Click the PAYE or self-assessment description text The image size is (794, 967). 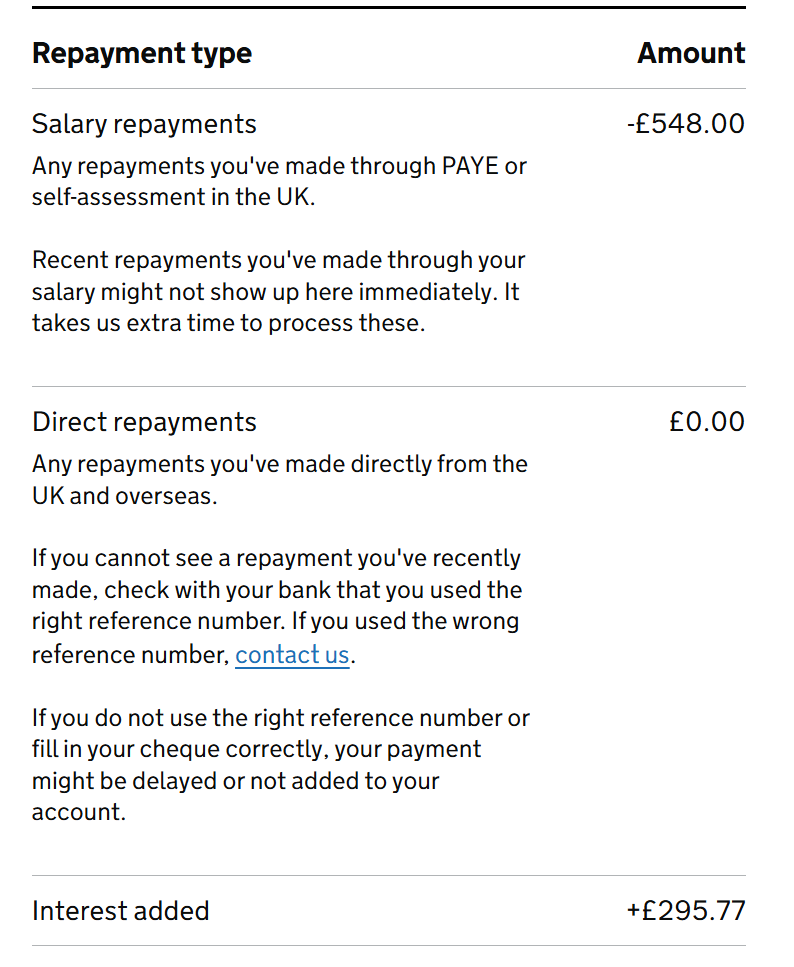(279, 181)
